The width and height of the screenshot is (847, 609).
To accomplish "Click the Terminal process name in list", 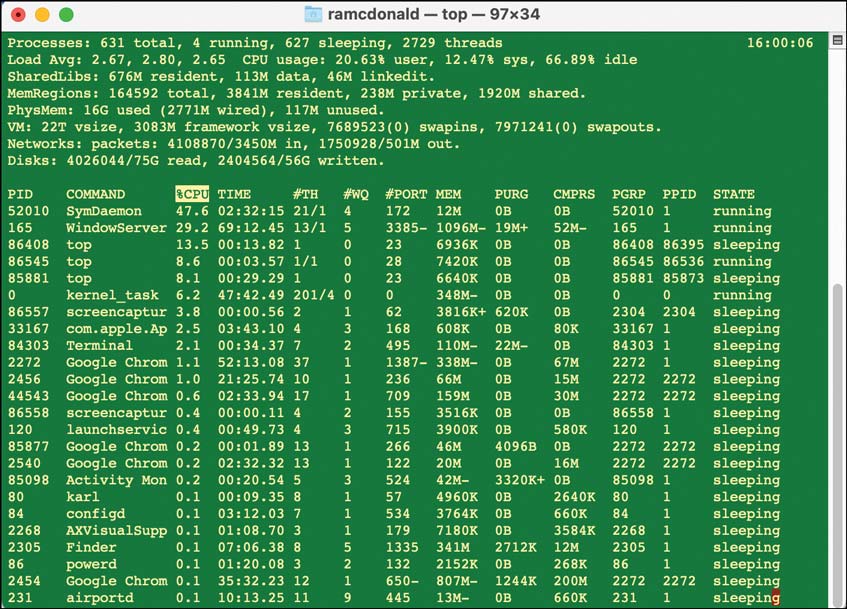I will 99,346.
